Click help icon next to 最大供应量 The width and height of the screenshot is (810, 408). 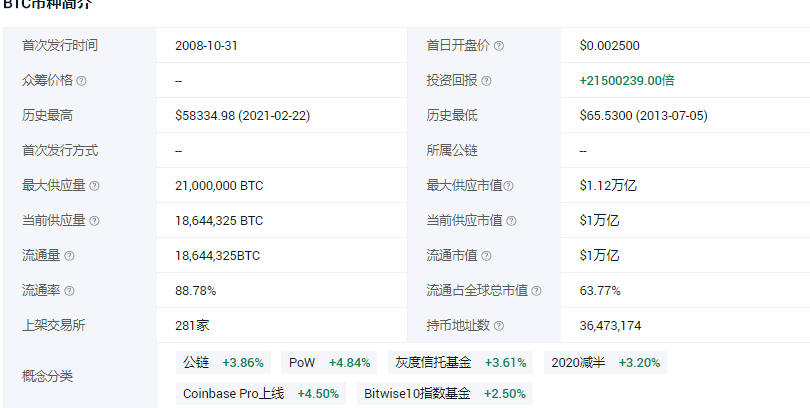94,186
